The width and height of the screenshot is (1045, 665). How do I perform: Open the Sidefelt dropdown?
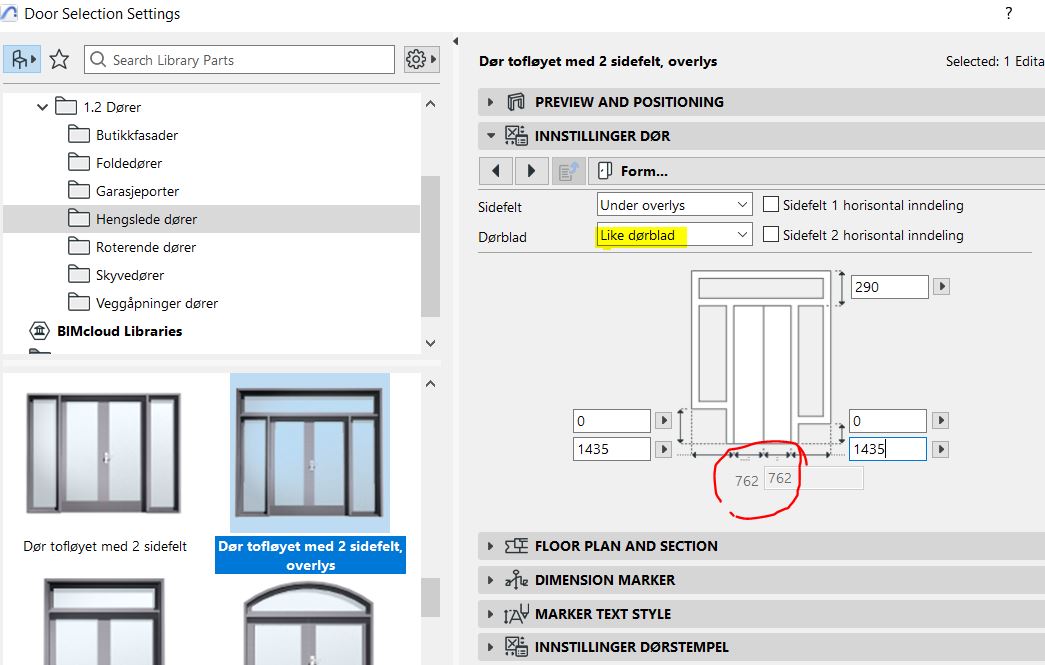point(674,205)
